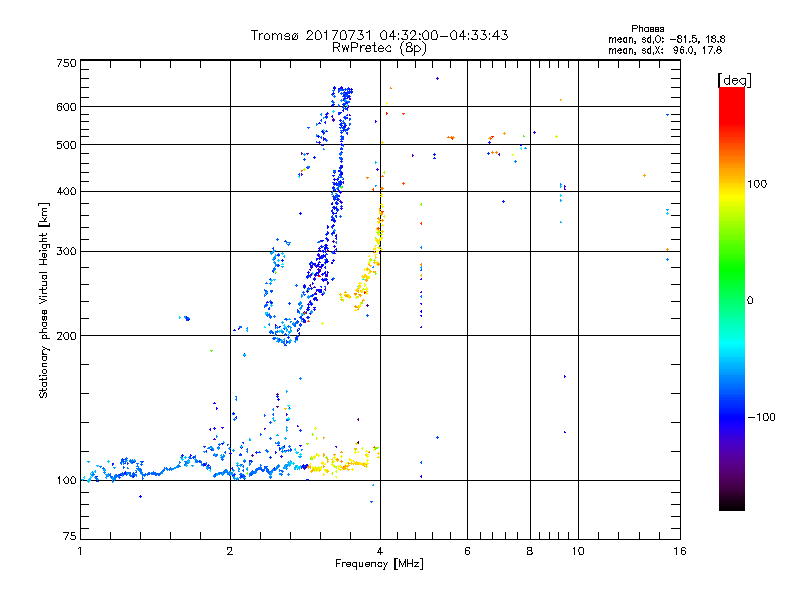Click the 'RwPretec (8p)' subtitle
Screen dimensions: 800x600
(x=379, y=48)
